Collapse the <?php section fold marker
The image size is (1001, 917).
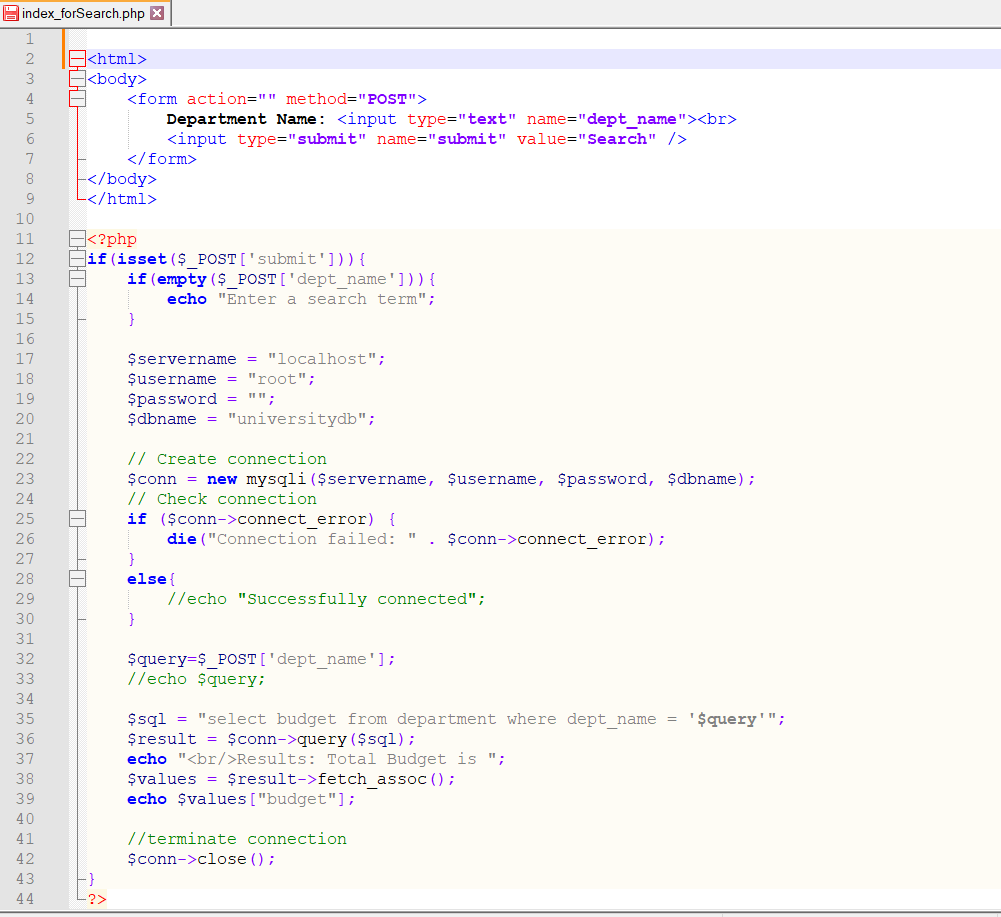click(x=77, y=238)
